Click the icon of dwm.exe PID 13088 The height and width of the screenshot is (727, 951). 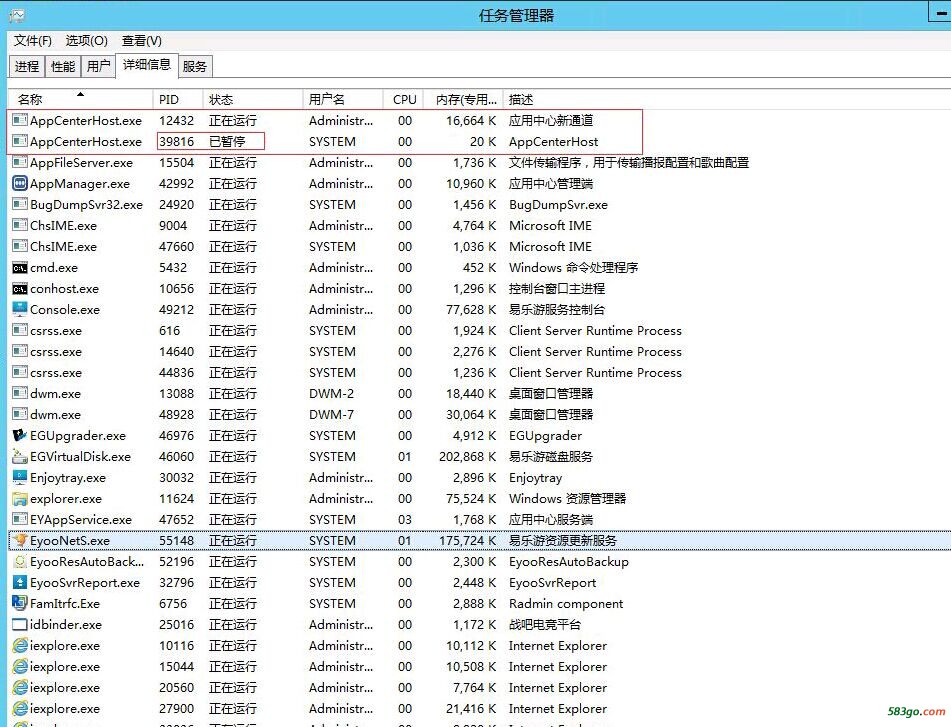click(20, 394)
